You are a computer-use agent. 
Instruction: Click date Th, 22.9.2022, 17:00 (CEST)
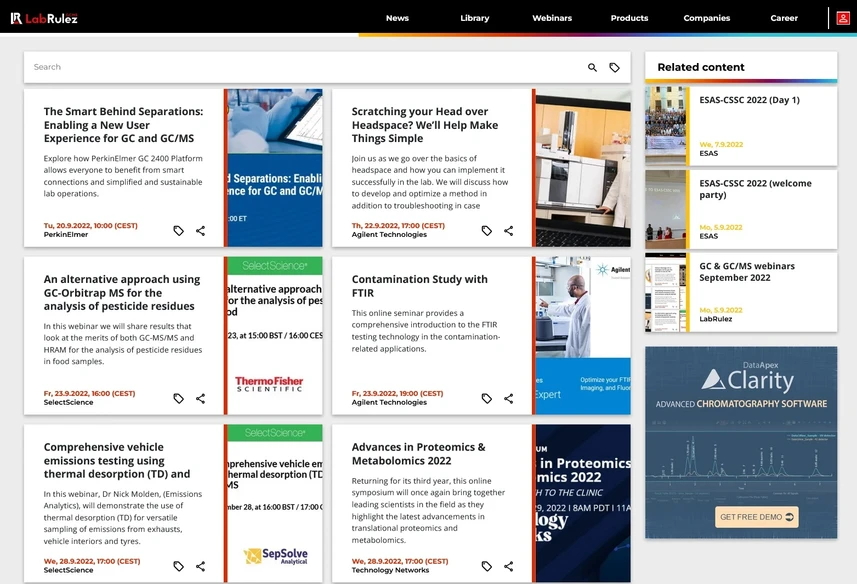398,226
